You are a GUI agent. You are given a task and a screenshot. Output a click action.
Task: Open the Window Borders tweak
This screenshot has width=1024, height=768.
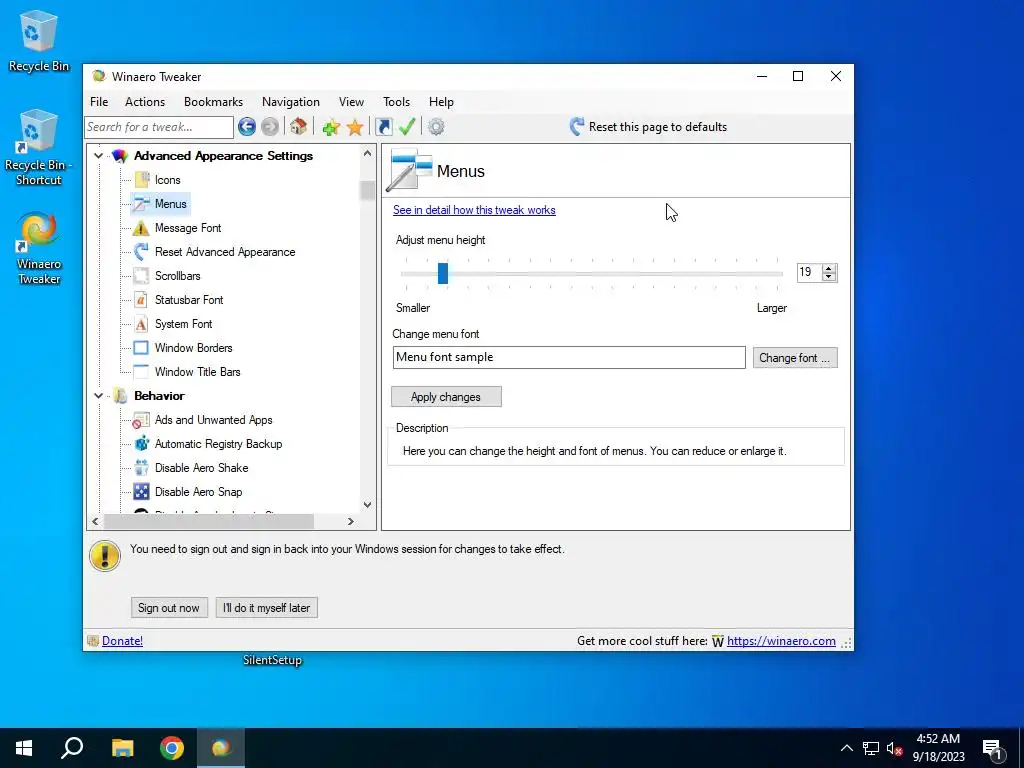click(193, 348)
